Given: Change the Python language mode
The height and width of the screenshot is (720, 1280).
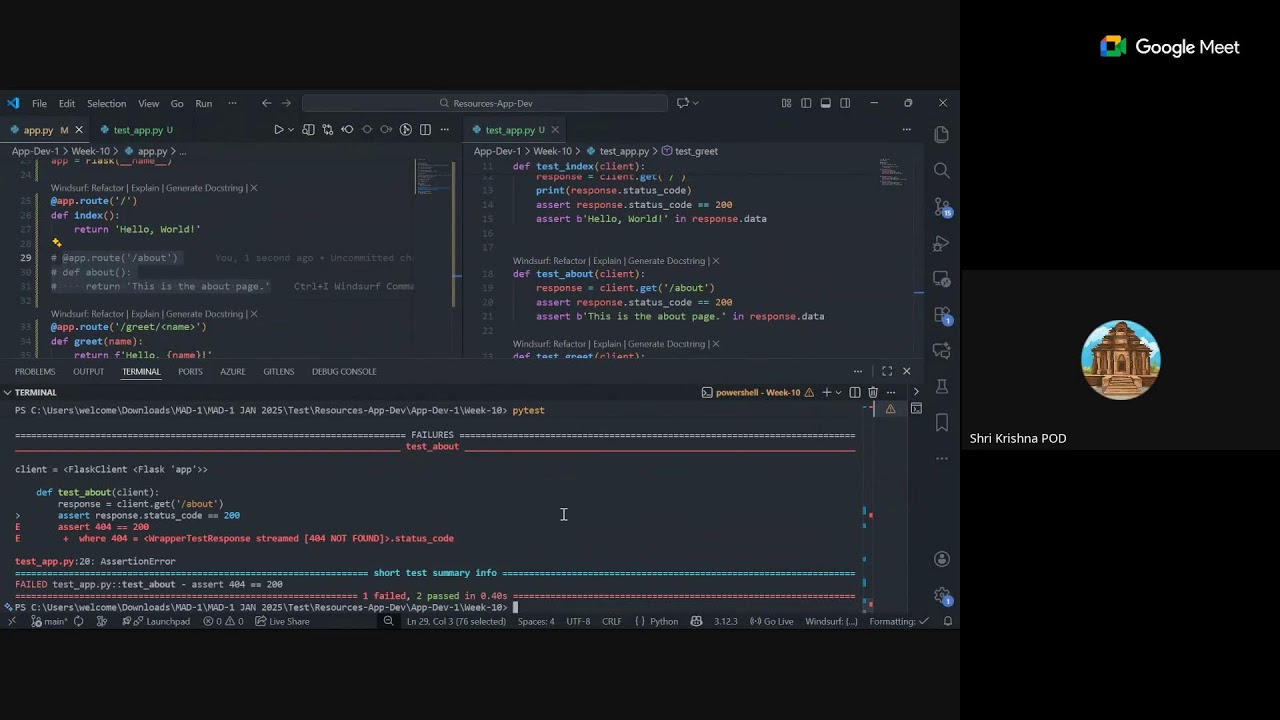Looking at the screenshot, I should (664, 622).
